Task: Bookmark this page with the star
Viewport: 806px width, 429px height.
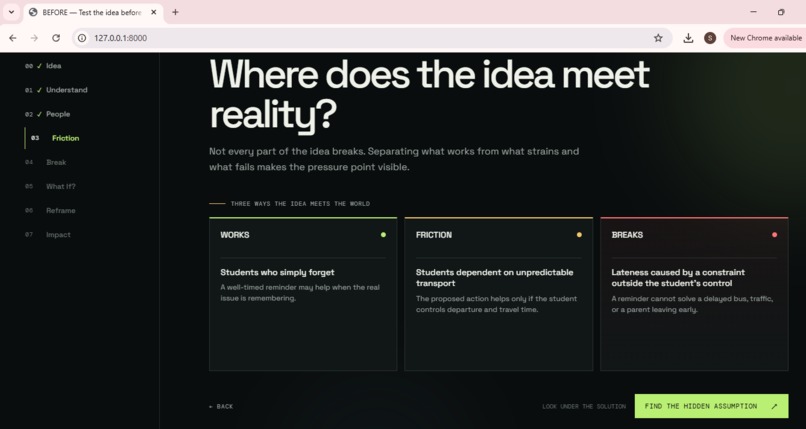Action: 658,38
